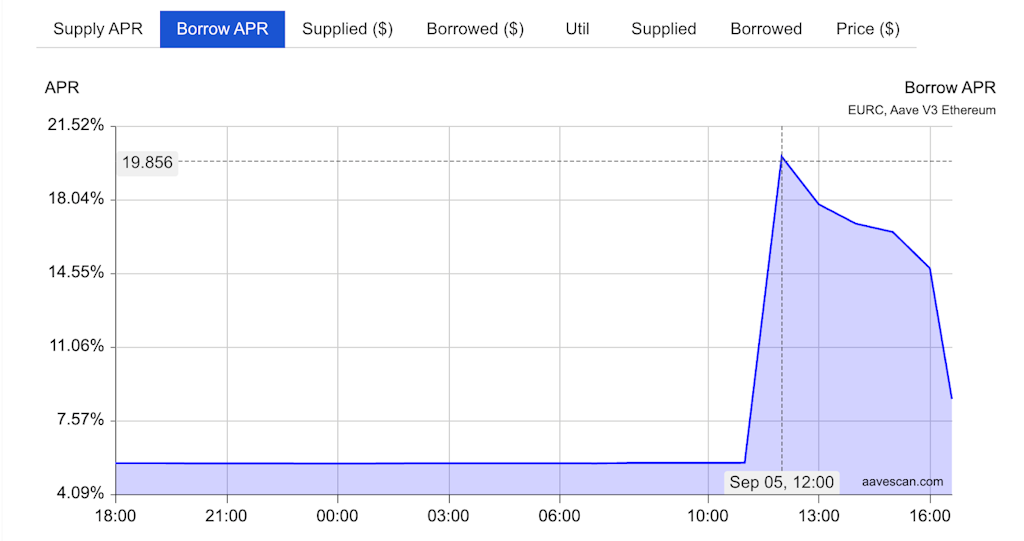Switch to the Supply APR tab
The height and width of the screenshot is (541, 1024).
(x=98, y=29)
